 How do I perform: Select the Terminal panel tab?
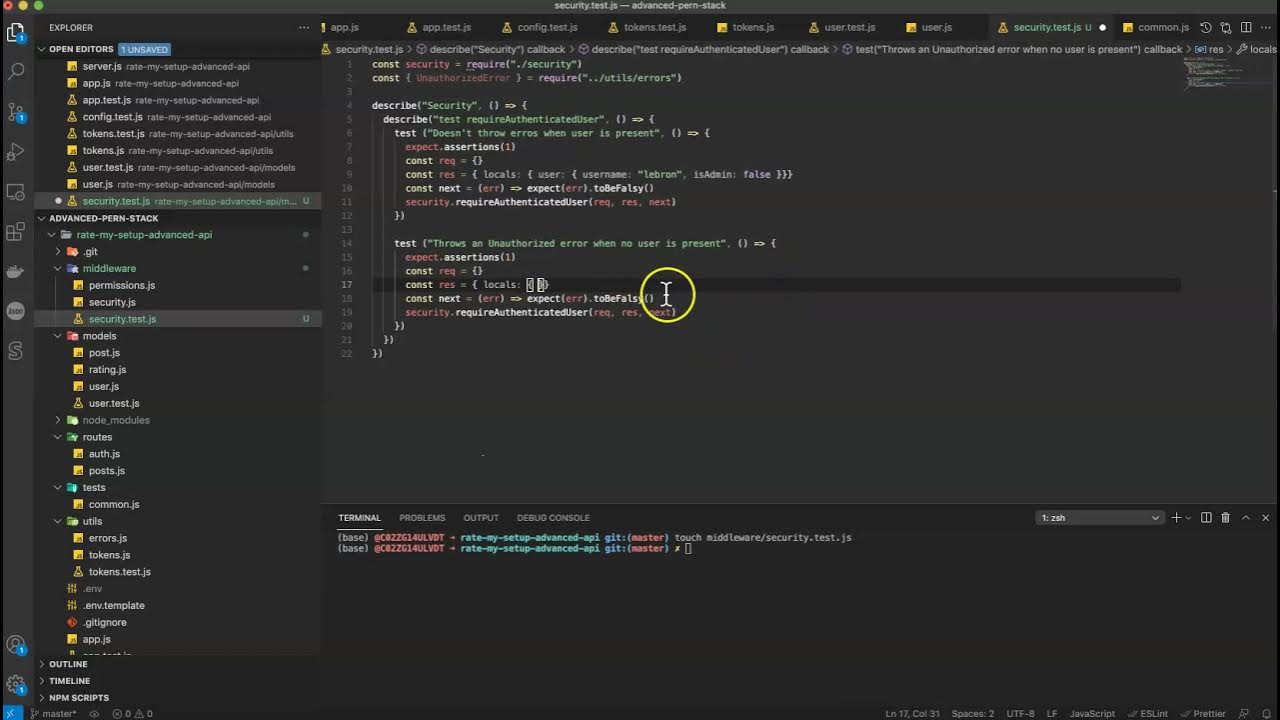pos(359,518)
